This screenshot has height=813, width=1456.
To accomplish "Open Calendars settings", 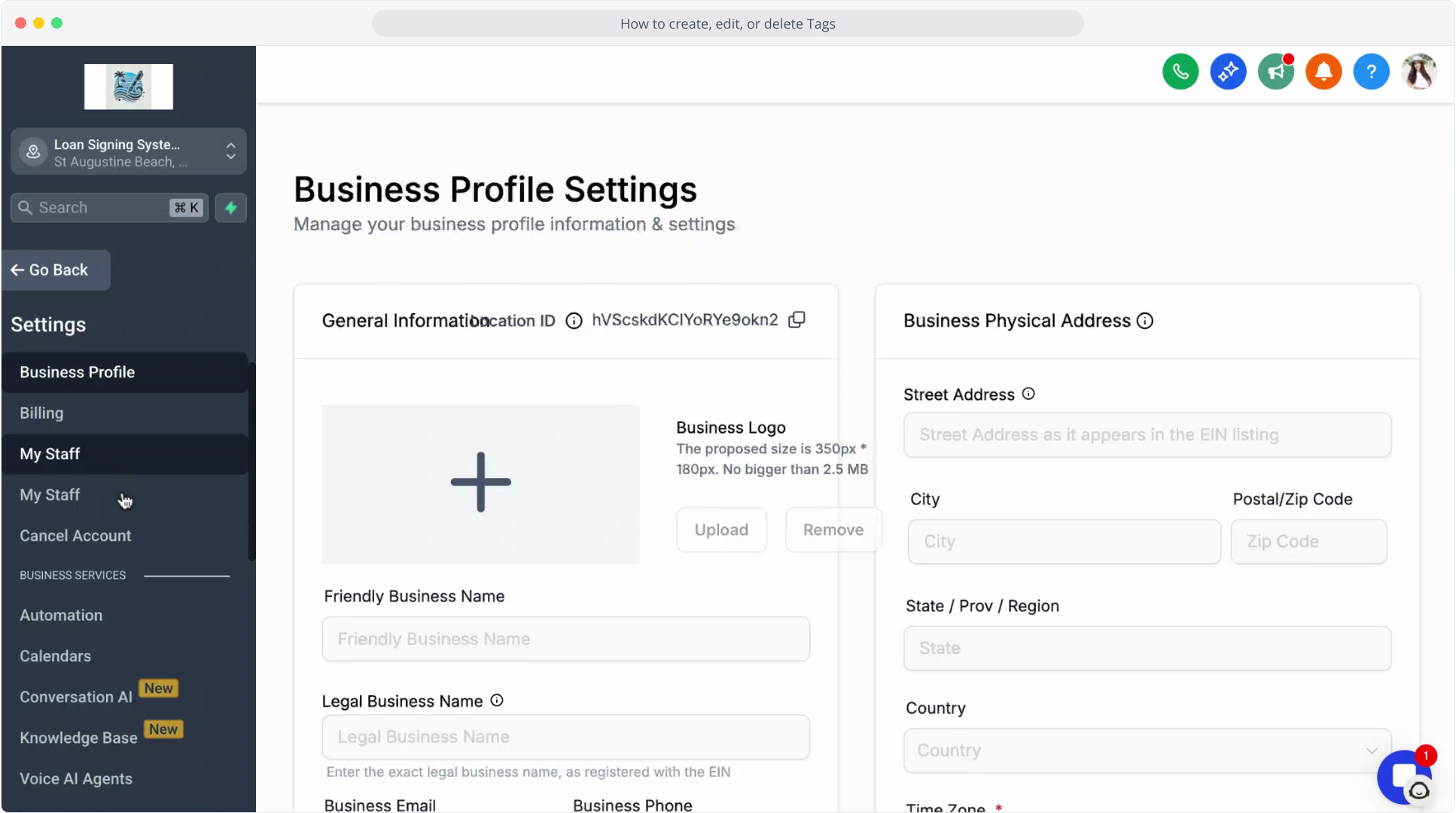I will pyautogui.click(x=125, y=656).
